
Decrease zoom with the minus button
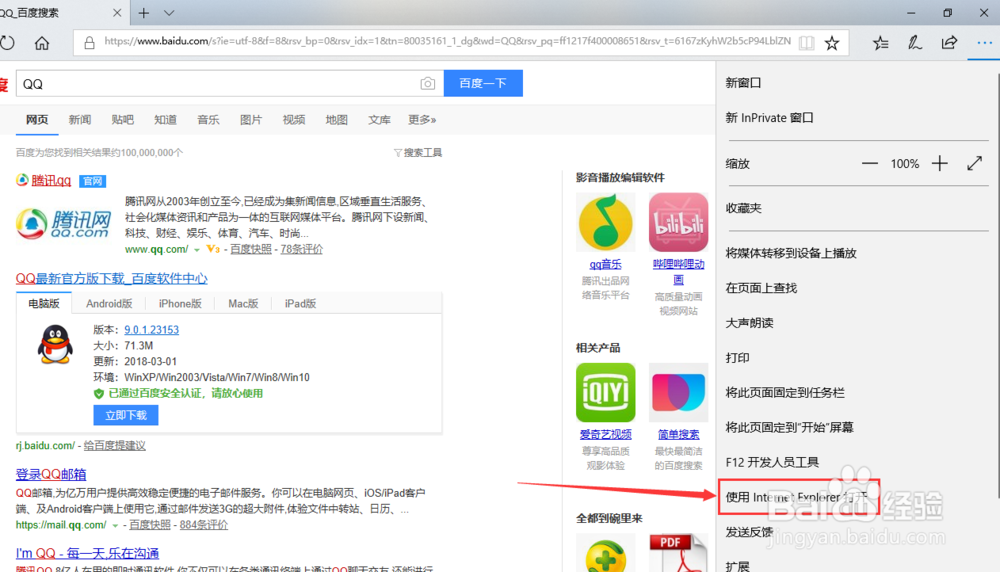click(870, 163)
